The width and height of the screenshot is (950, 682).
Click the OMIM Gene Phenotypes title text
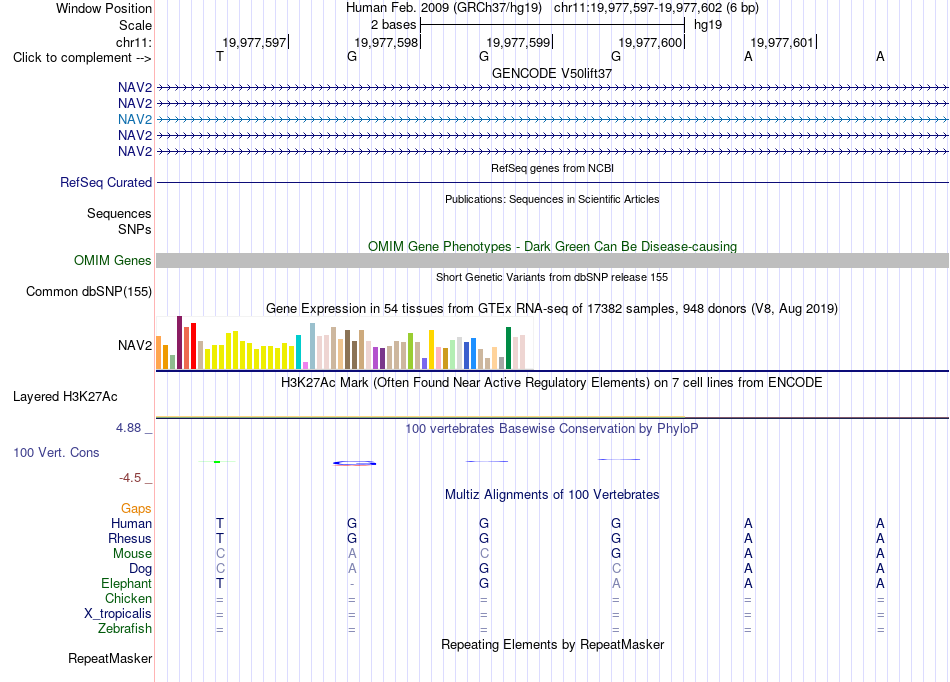552,247
